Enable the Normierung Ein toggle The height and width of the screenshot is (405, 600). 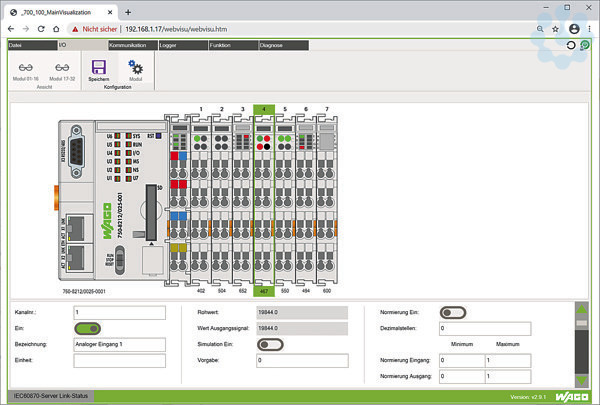(x=454, y=312)
